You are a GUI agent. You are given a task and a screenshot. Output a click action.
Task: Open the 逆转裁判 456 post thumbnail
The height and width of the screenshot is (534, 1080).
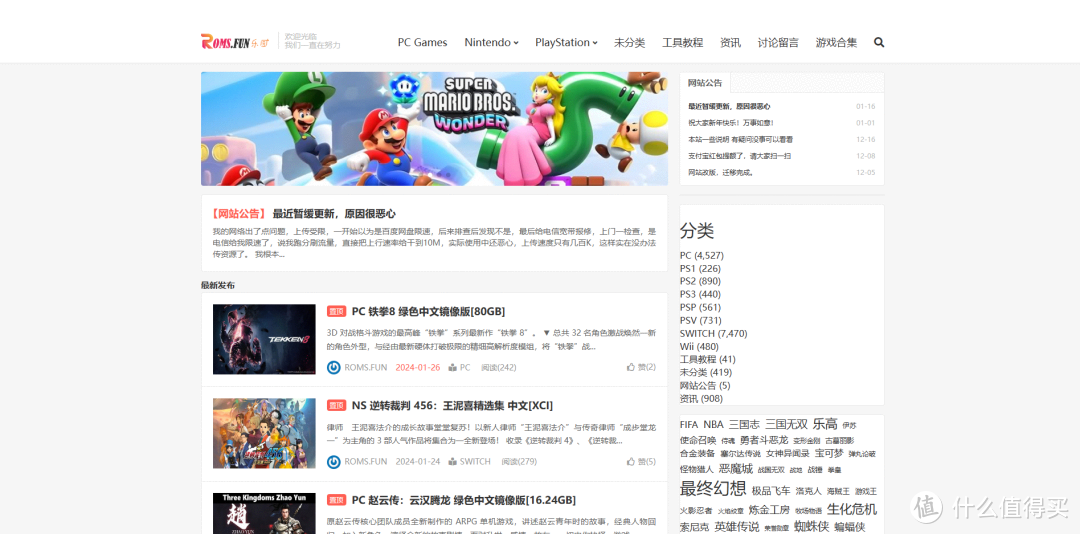(264, 433)
